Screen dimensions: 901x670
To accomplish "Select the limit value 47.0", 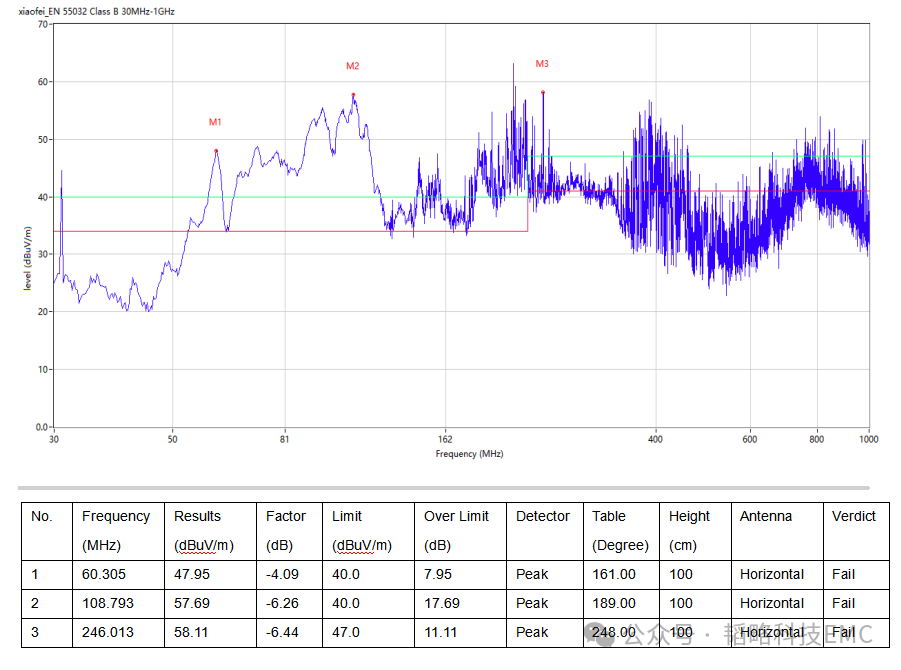I will [346, 632].
